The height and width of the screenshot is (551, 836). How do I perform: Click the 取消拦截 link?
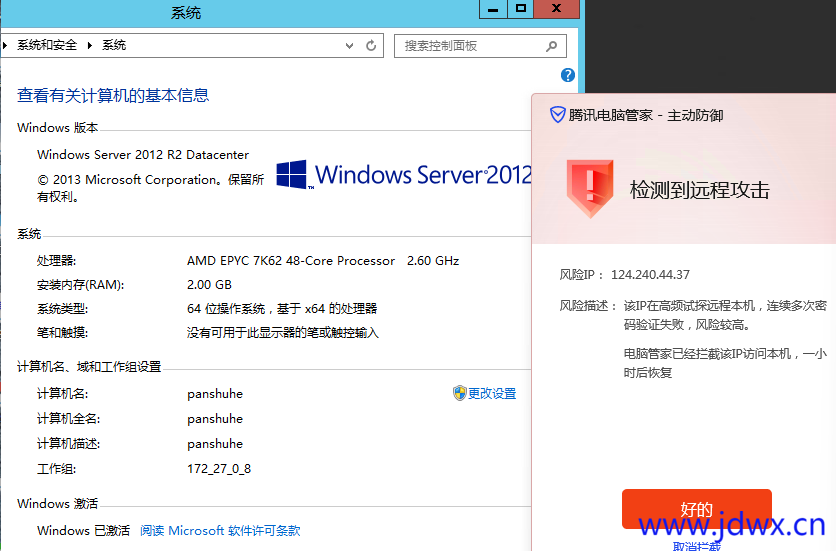tap(696, 546)
